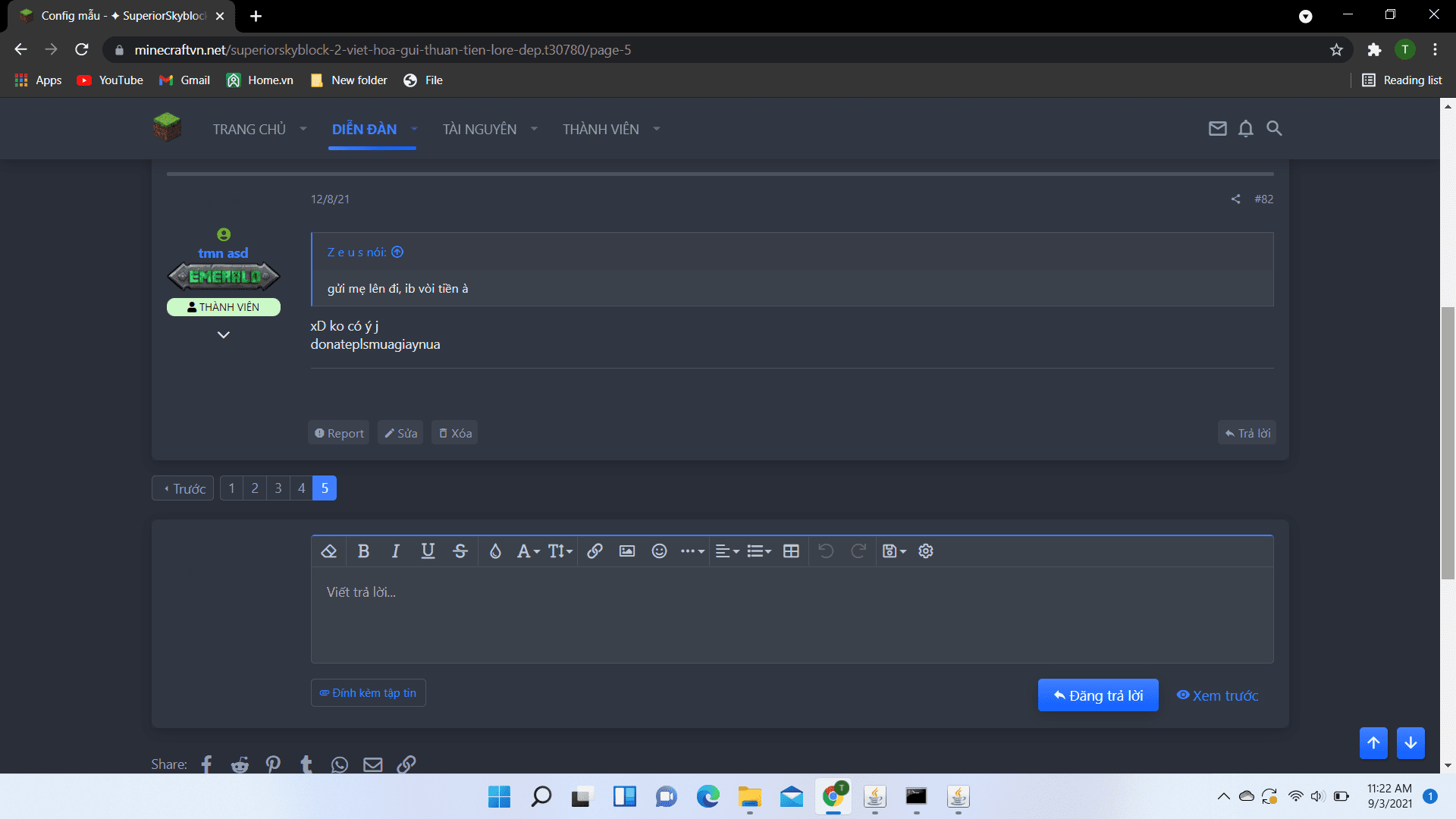Toggle BB code mode gear icon
1456x819 pixels.
(x=926, y=551)
